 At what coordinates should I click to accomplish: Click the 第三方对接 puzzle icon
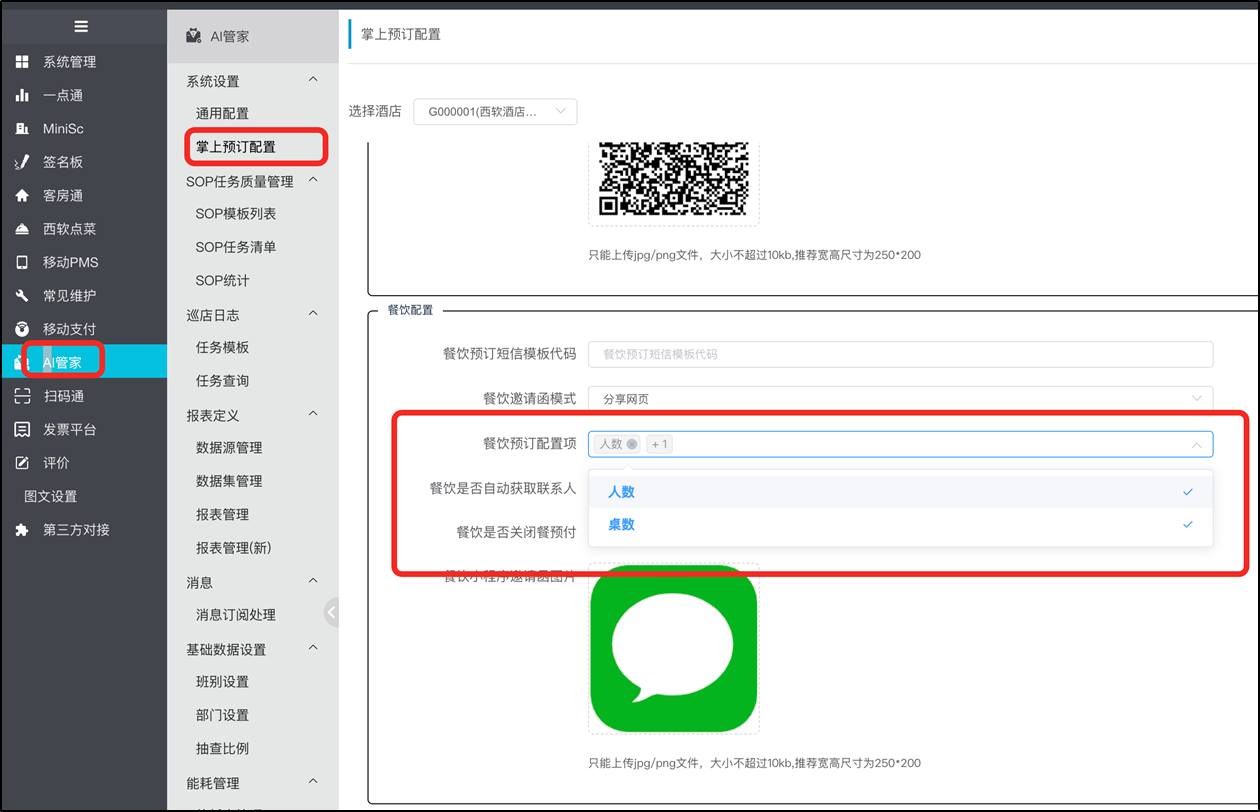(x=22, y=530)
